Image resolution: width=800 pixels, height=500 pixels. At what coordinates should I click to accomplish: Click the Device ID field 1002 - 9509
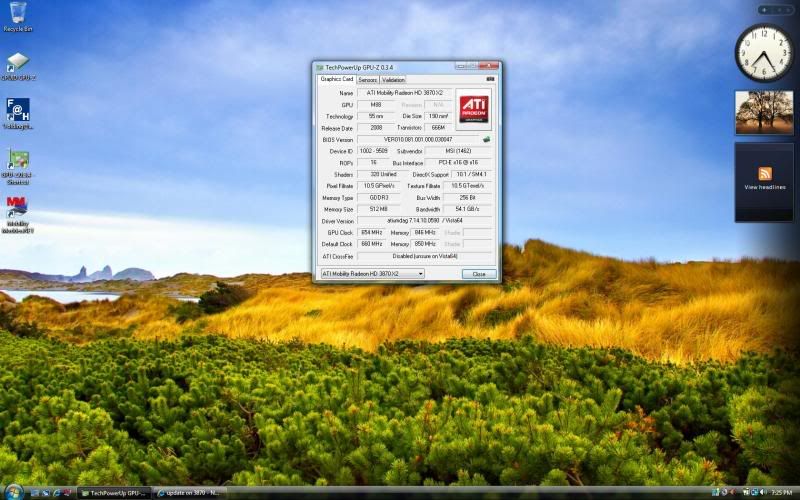pos(373,151)
